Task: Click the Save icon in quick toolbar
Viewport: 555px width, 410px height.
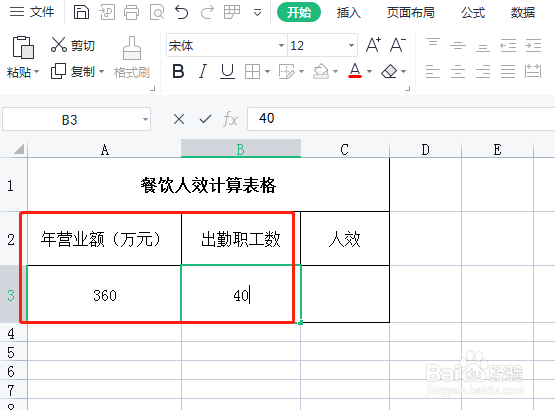Action: 81,12
